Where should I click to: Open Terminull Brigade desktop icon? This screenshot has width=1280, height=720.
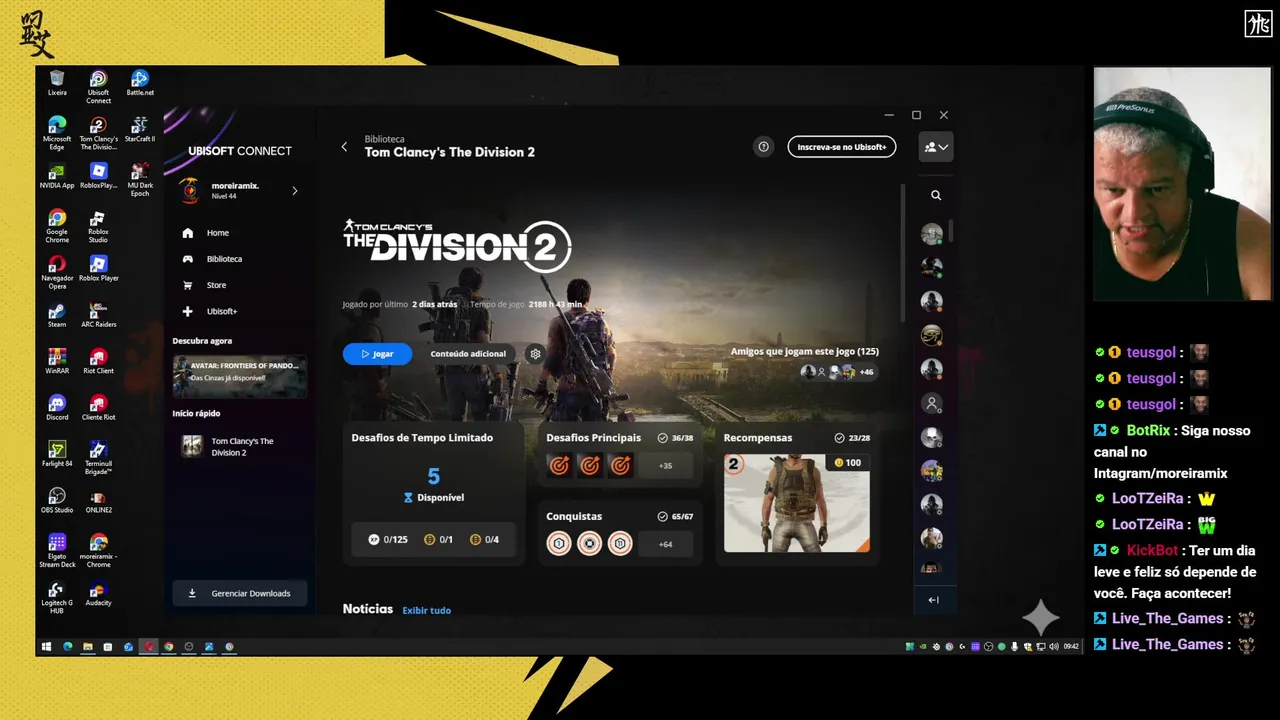coord(98,457)
